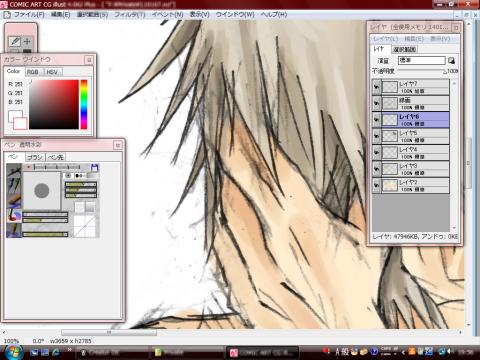The width and height of the screenshot is (480, 360).
Task: Collapse the Color window with its corner button
Action: pos(89,60)
